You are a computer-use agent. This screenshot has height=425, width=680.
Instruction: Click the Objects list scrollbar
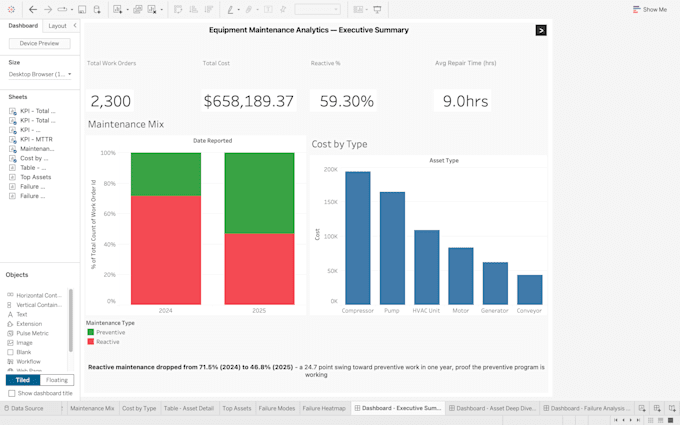[x=71, y=320]
